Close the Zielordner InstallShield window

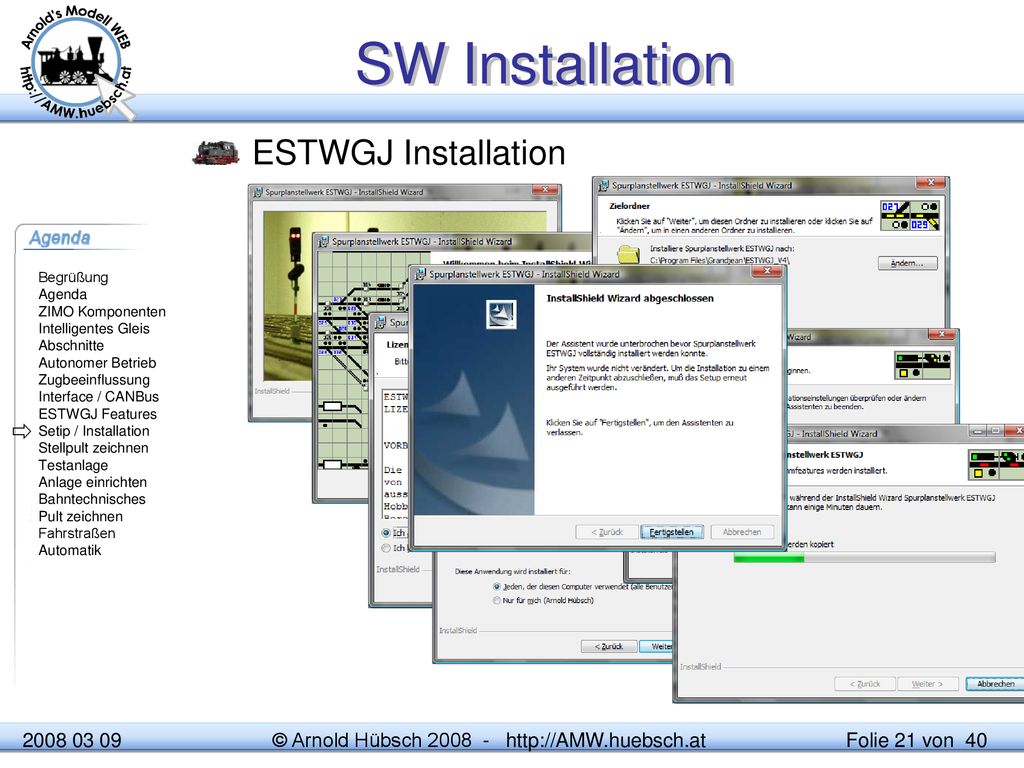931,182
